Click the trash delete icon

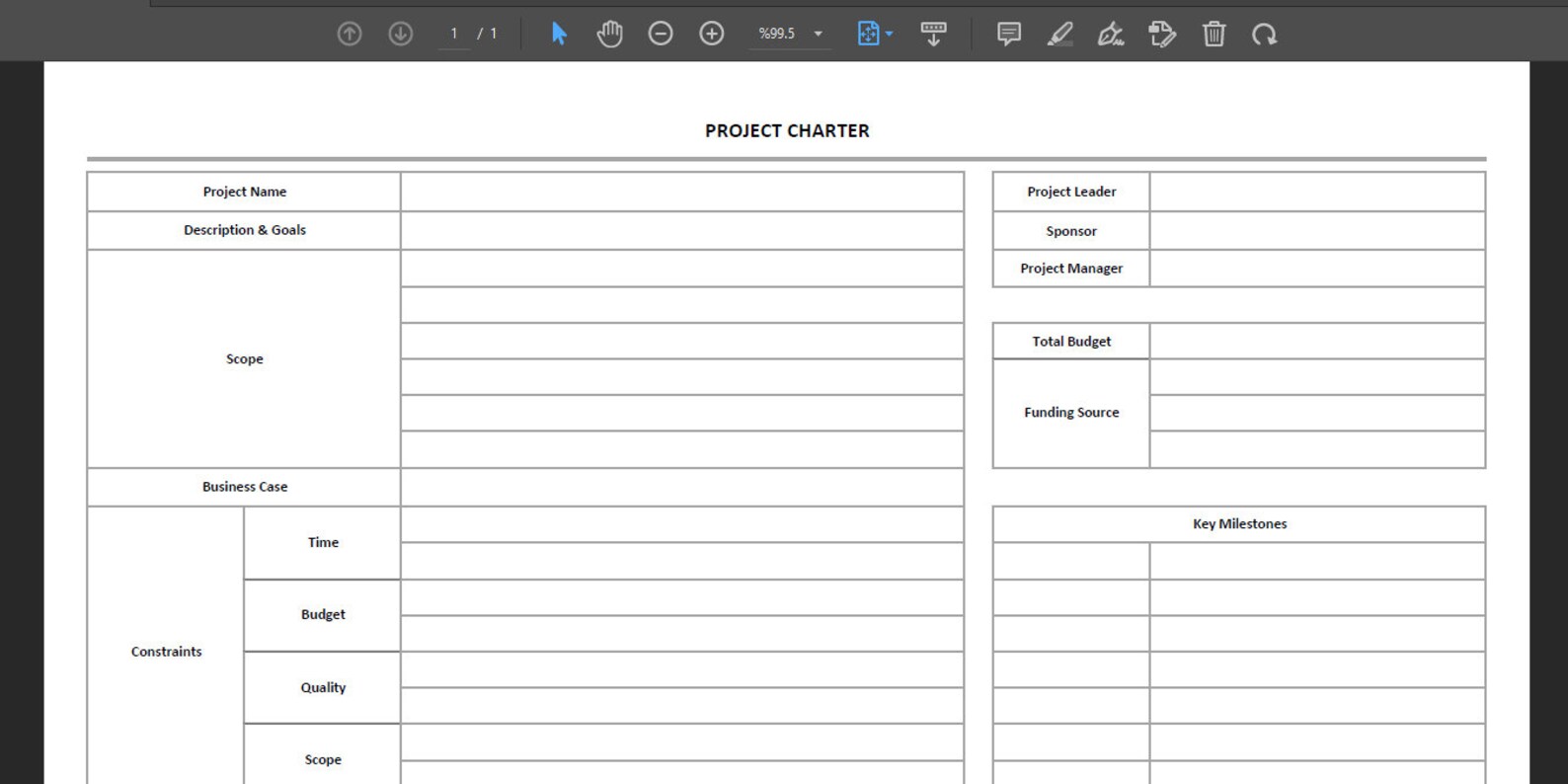coord(1215,34)
